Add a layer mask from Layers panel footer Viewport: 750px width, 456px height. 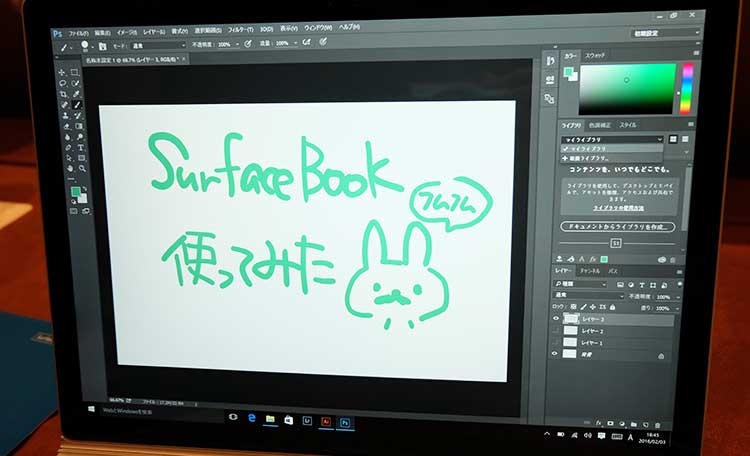pyautogui.click(x=610, y=423)
